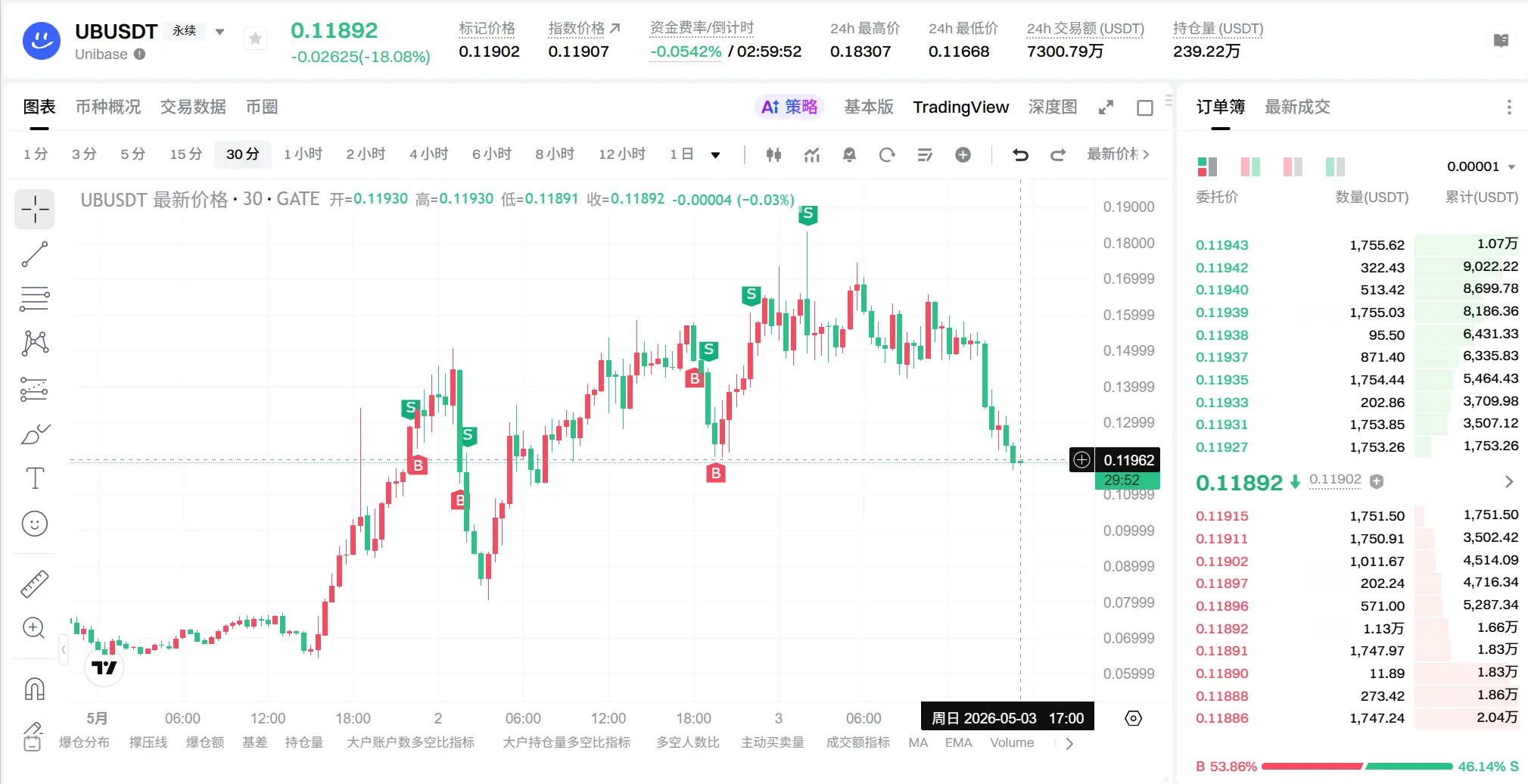Select the trend line drawing tool
This screenshot has width=1528, height=784.
tap(35, 254)
